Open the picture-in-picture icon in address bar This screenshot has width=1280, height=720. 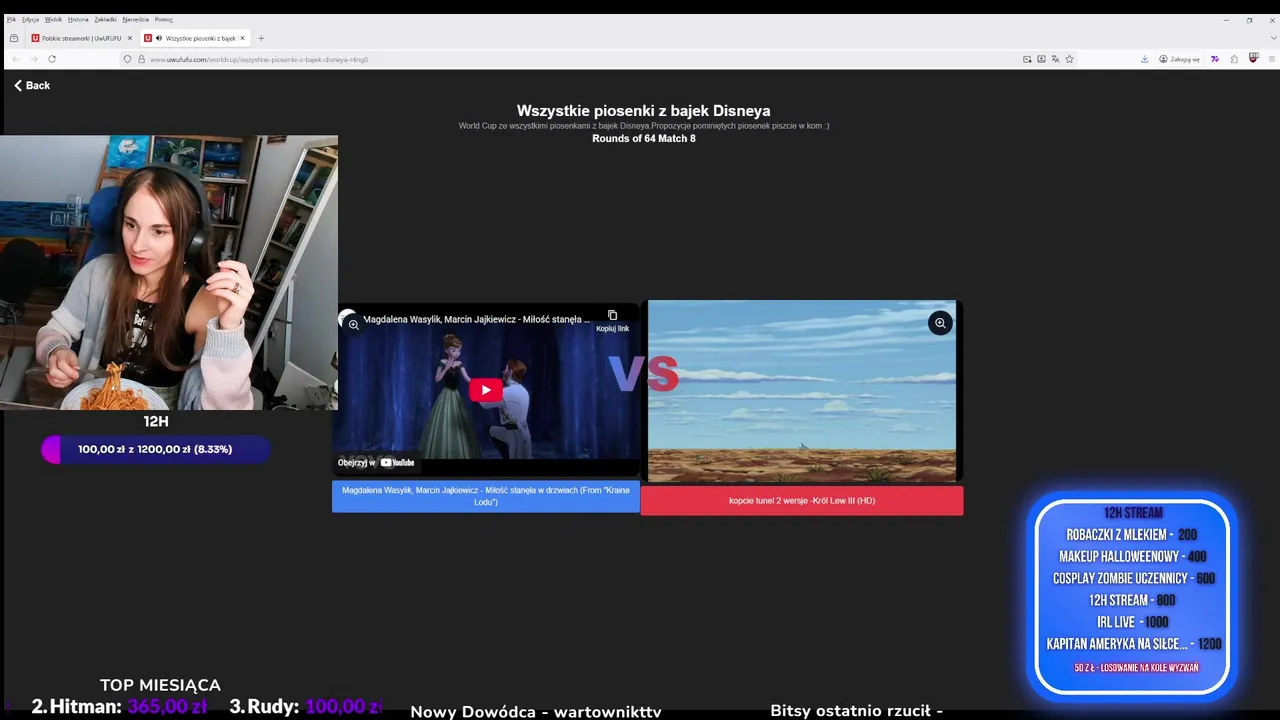point(1027,59)
